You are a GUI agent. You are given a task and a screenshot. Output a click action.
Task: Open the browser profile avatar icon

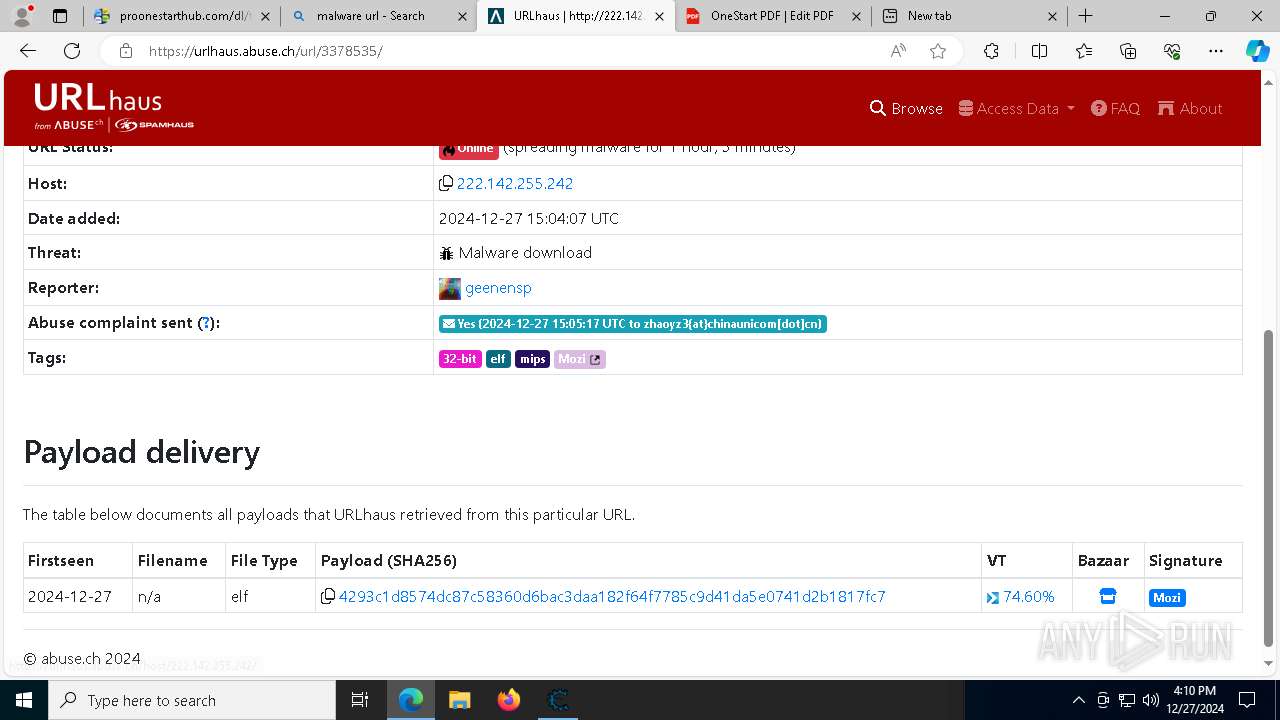pyautogui.click(x=23, y=16)
